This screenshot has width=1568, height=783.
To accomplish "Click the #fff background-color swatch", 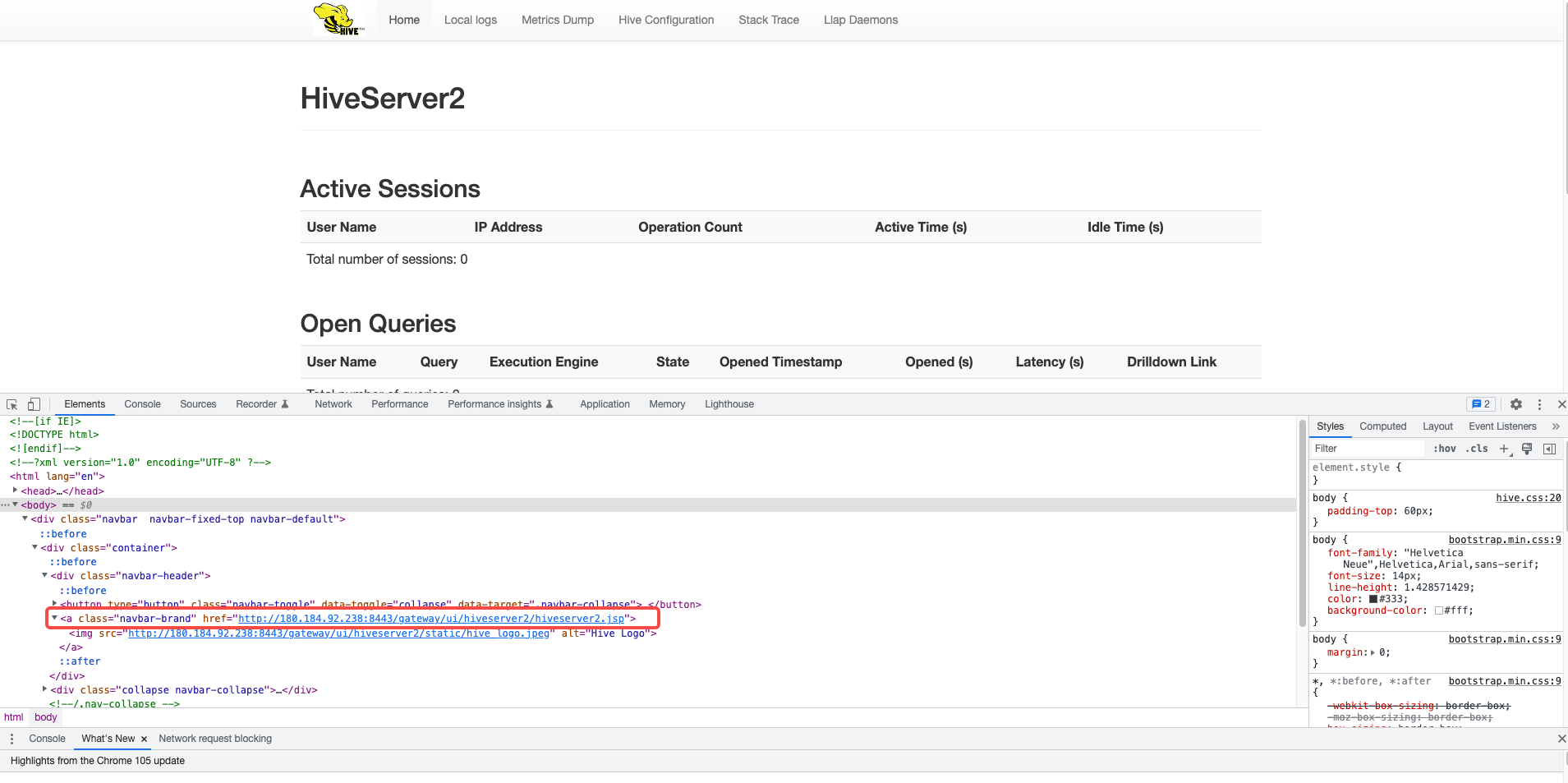I will (x=1439, y=610).
